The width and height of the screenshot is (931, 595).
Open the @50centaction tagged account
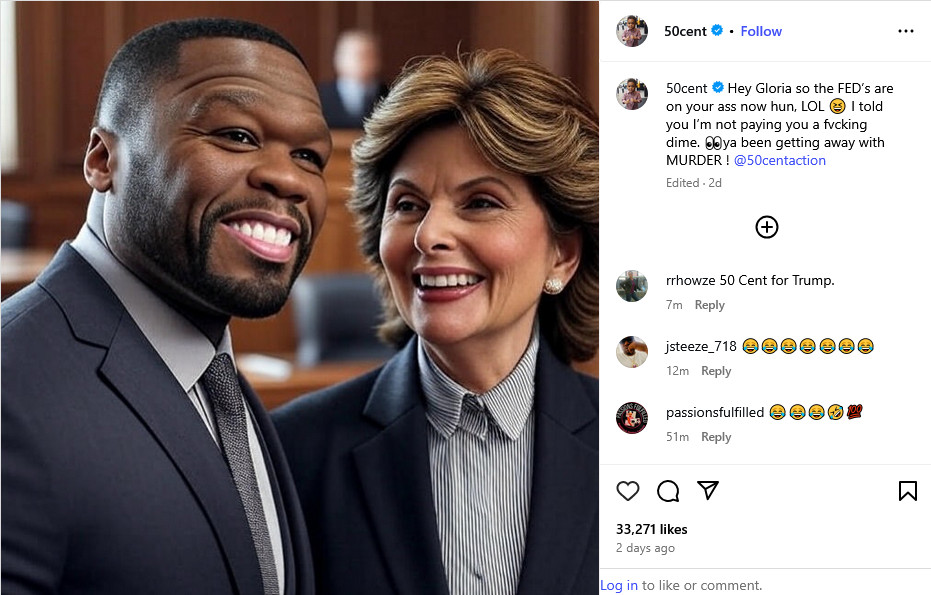coord(779,160)
